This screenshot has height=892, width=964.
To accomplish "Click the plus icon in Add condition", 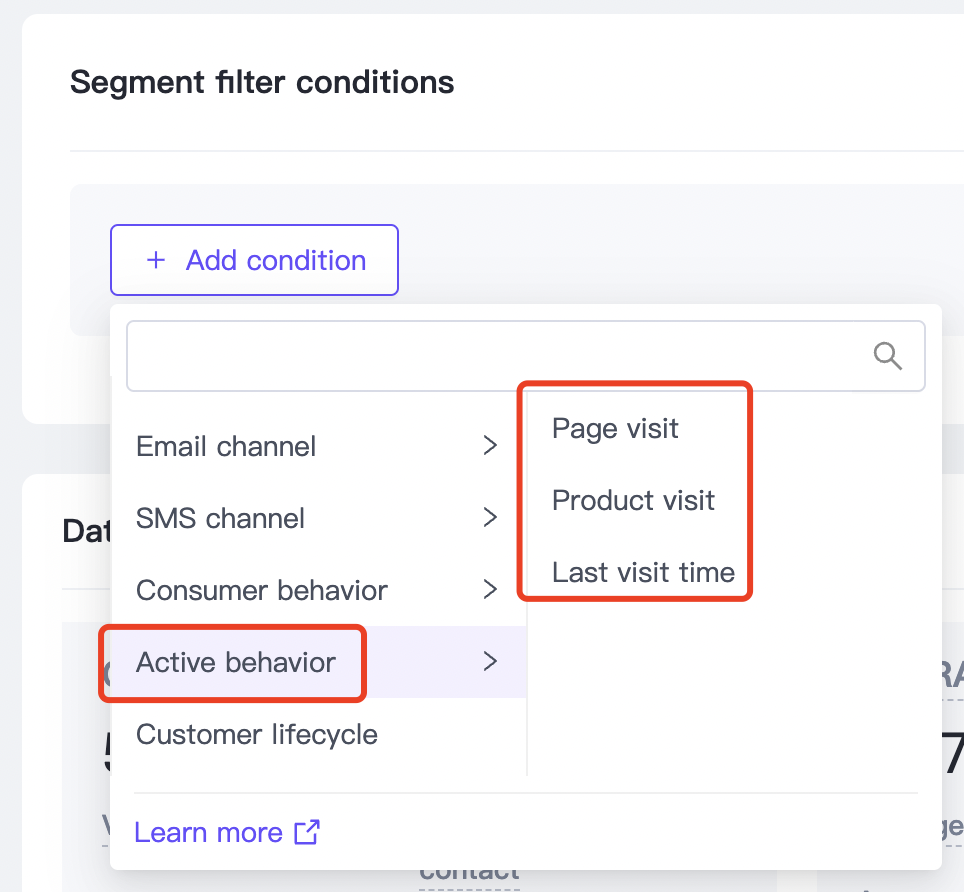I will (156, 260).
